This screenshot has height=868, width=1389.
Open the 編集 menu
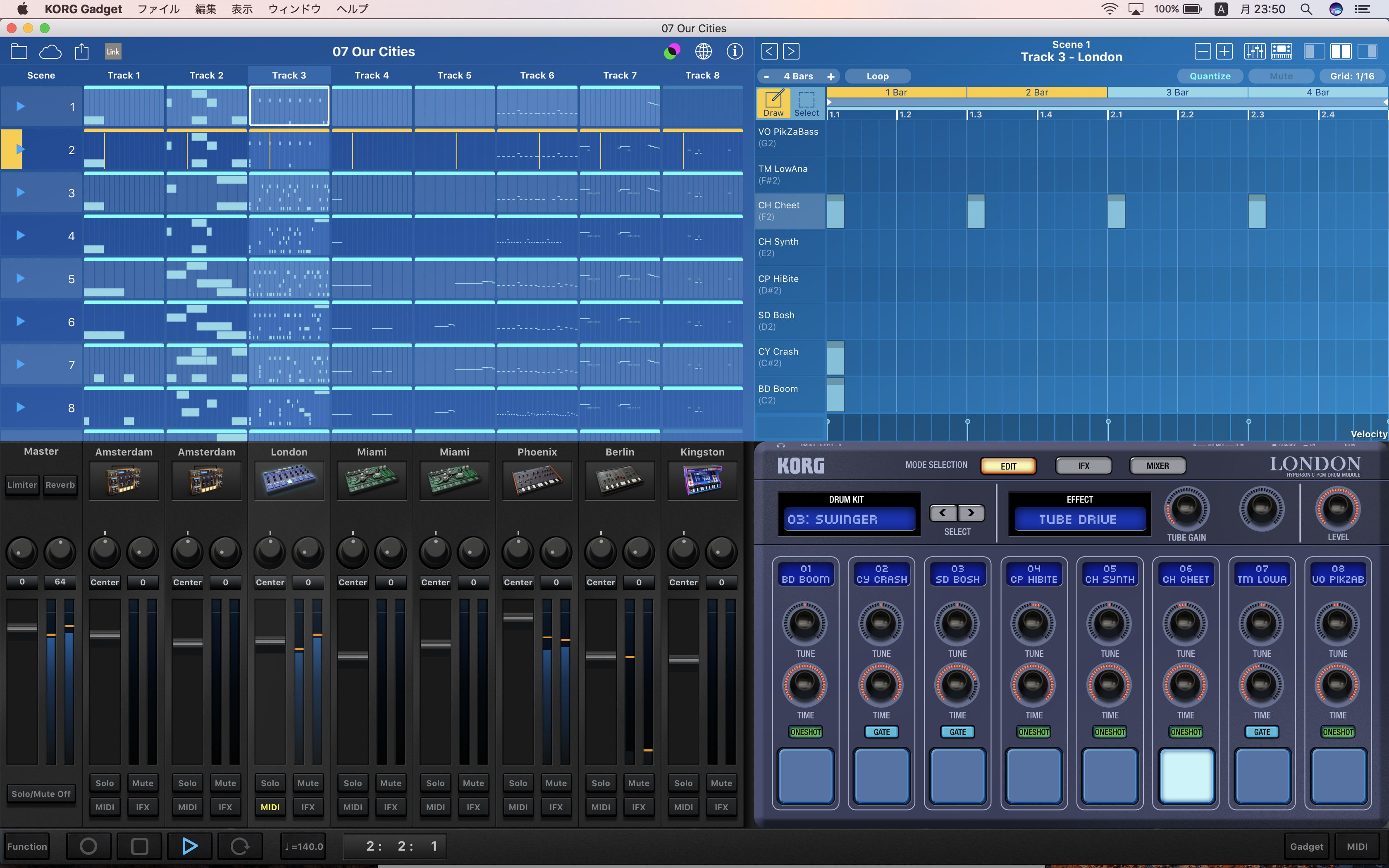(x=205, y=9)
